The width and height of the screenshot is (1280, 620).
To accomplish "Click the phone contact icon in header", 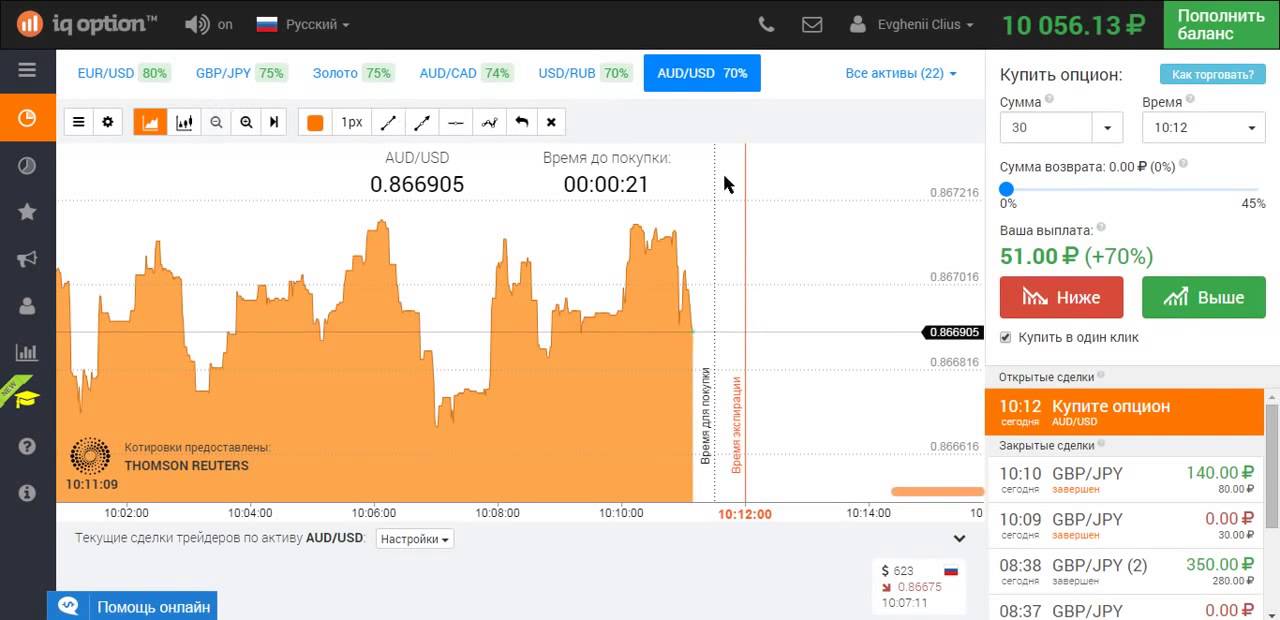I will click(766, 24).
